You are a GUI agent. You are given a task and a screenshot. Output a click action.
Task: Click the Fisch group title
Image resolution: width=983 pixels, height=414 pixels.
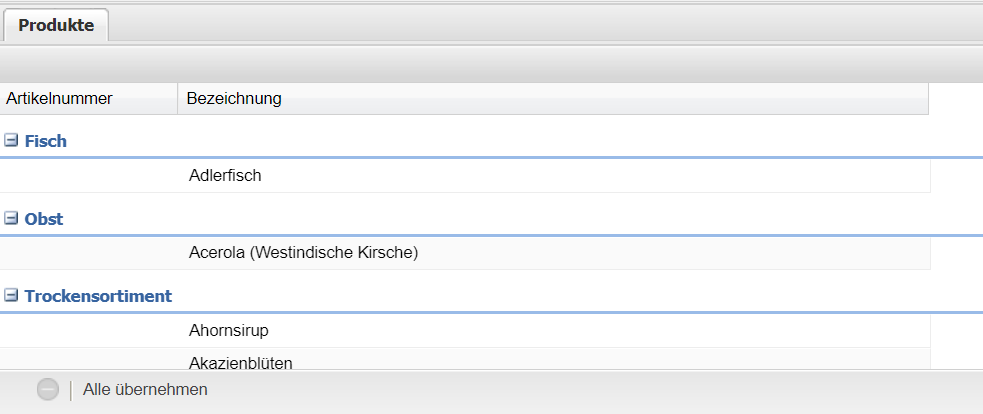click(45, 141)
